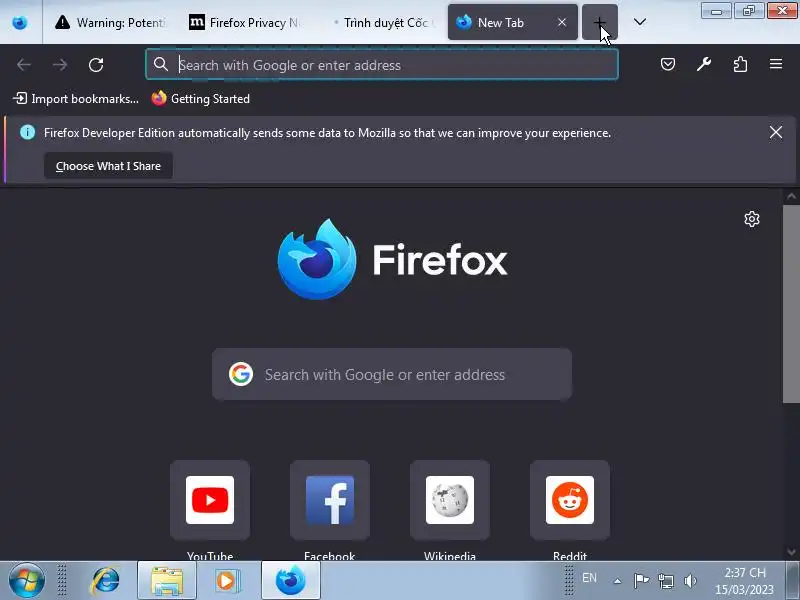This screenshot has height=600, width=800.
Task: Click the page scrollbar down arrow
Action: click(x=791, y=552)
